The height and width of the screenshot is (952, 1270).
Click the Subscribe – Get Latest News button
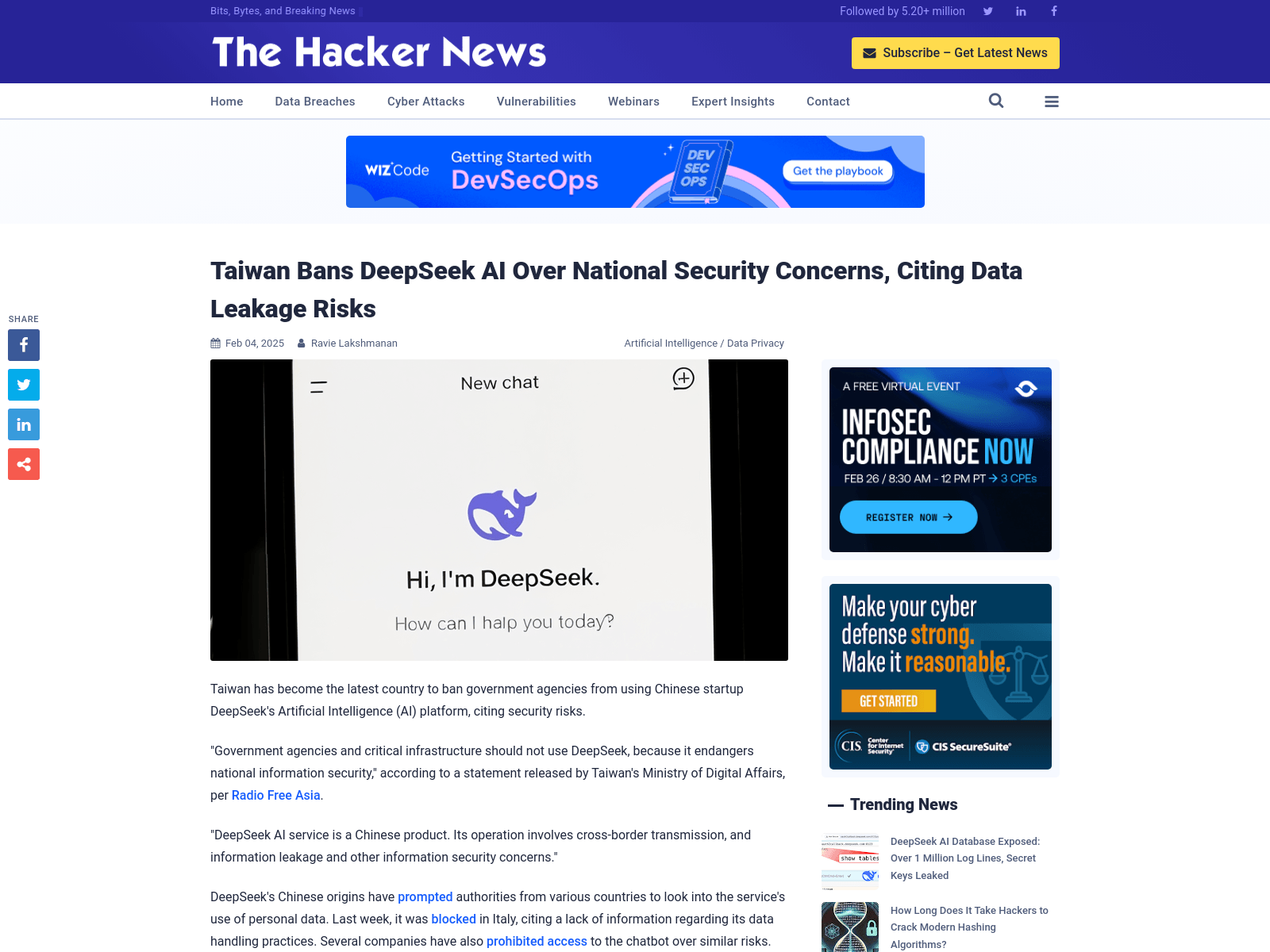click(x=956, y=53)
